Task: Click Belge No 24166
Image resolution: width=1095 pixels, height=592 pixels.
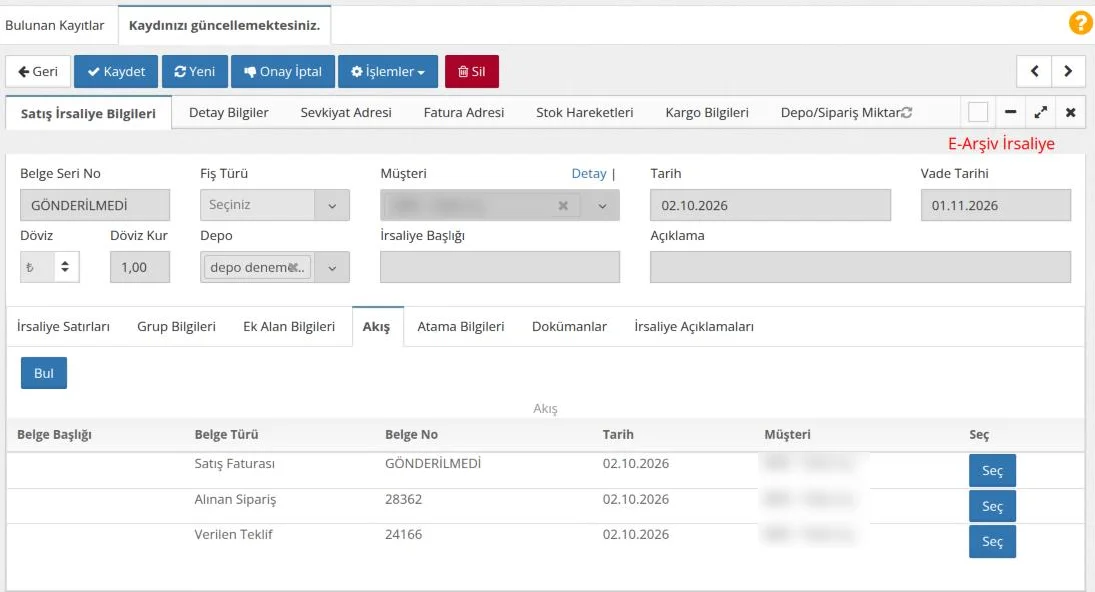Action: point(403,534)
